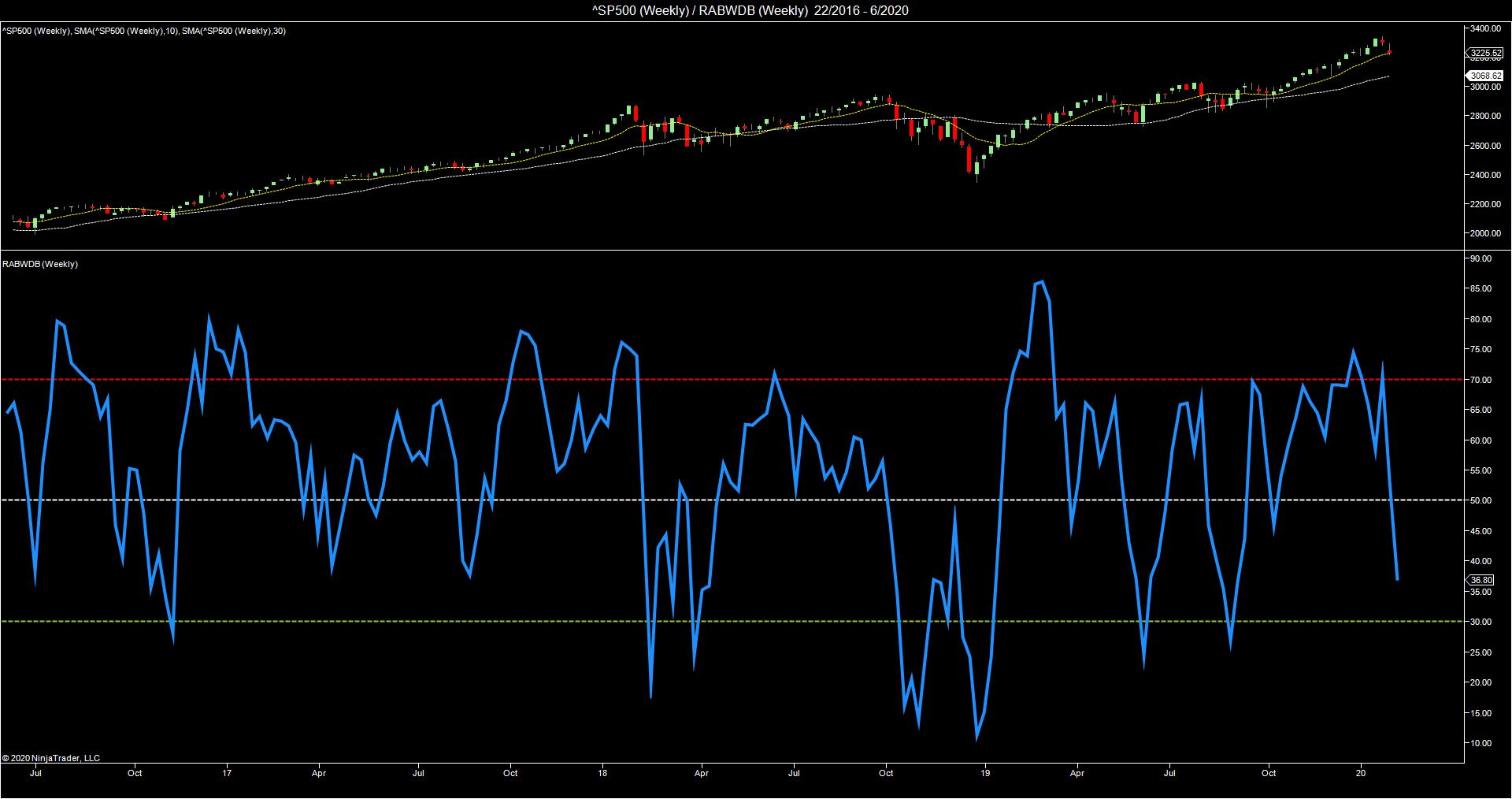Select the '19' year label on time axis
The image size is (1512, 799).
tap(985, 773)
